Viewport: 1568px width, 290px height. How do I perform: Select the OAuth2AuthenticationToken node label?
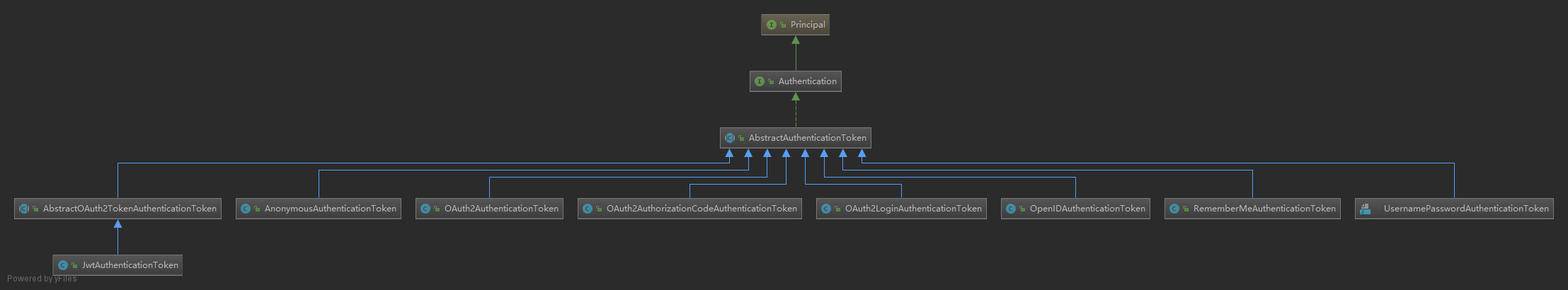coord(501,209)
